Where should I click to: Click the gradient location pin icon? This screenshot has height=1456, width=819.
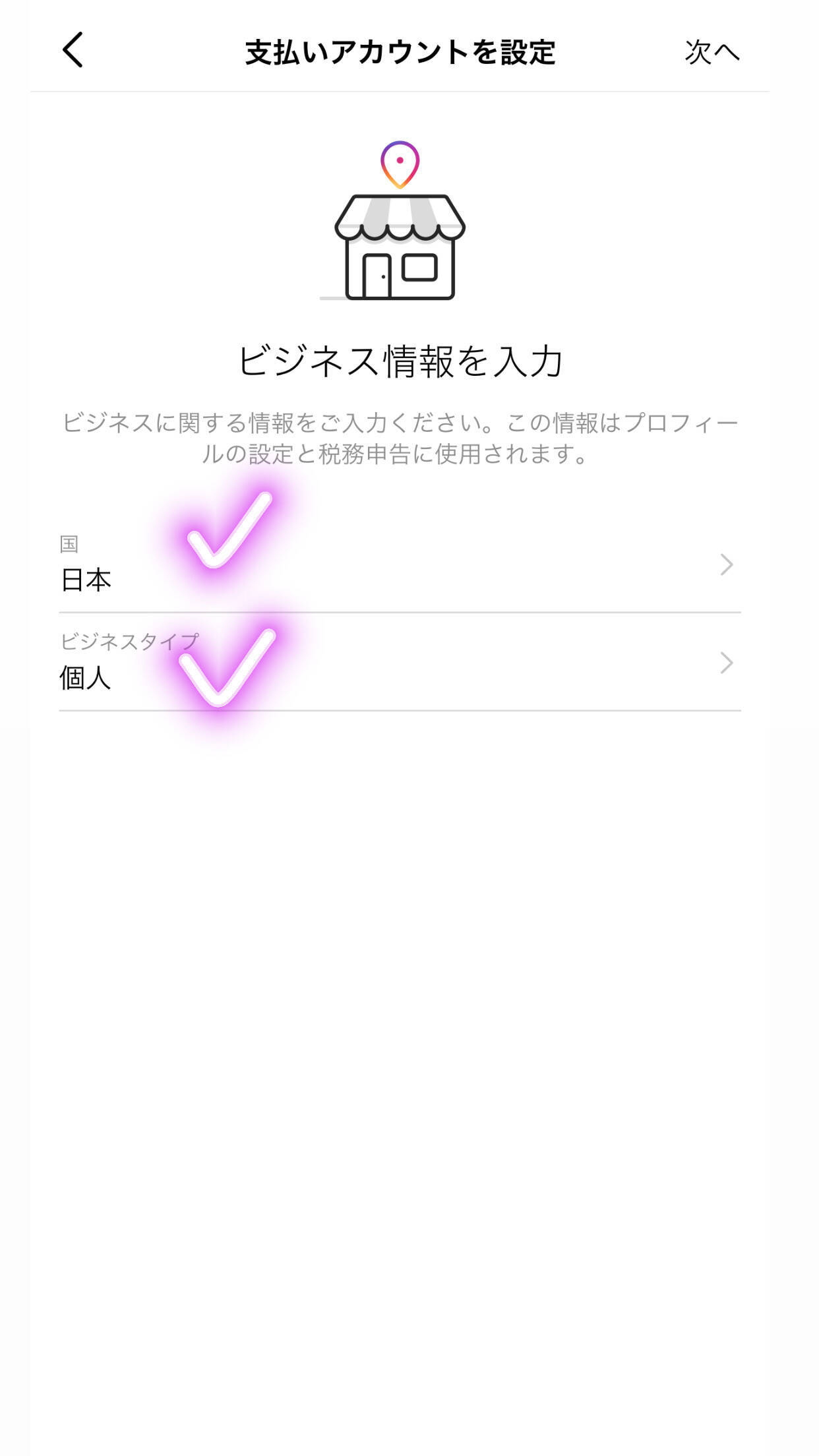(400, 164)
